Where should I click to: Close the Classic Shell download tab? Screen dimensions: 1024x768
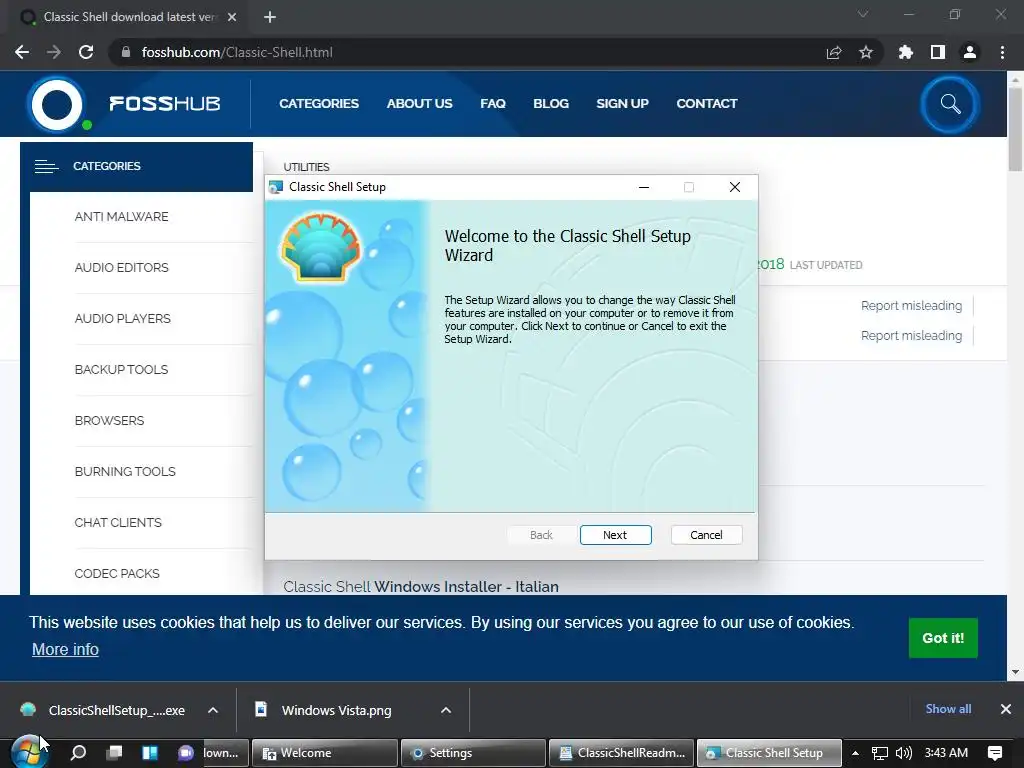[232, 17]
